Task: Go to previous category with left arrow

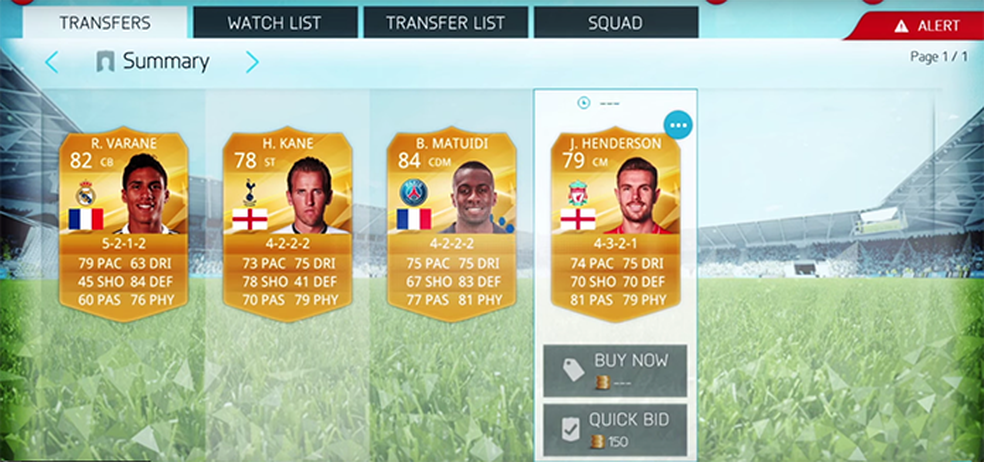Action: pos(51,62)
